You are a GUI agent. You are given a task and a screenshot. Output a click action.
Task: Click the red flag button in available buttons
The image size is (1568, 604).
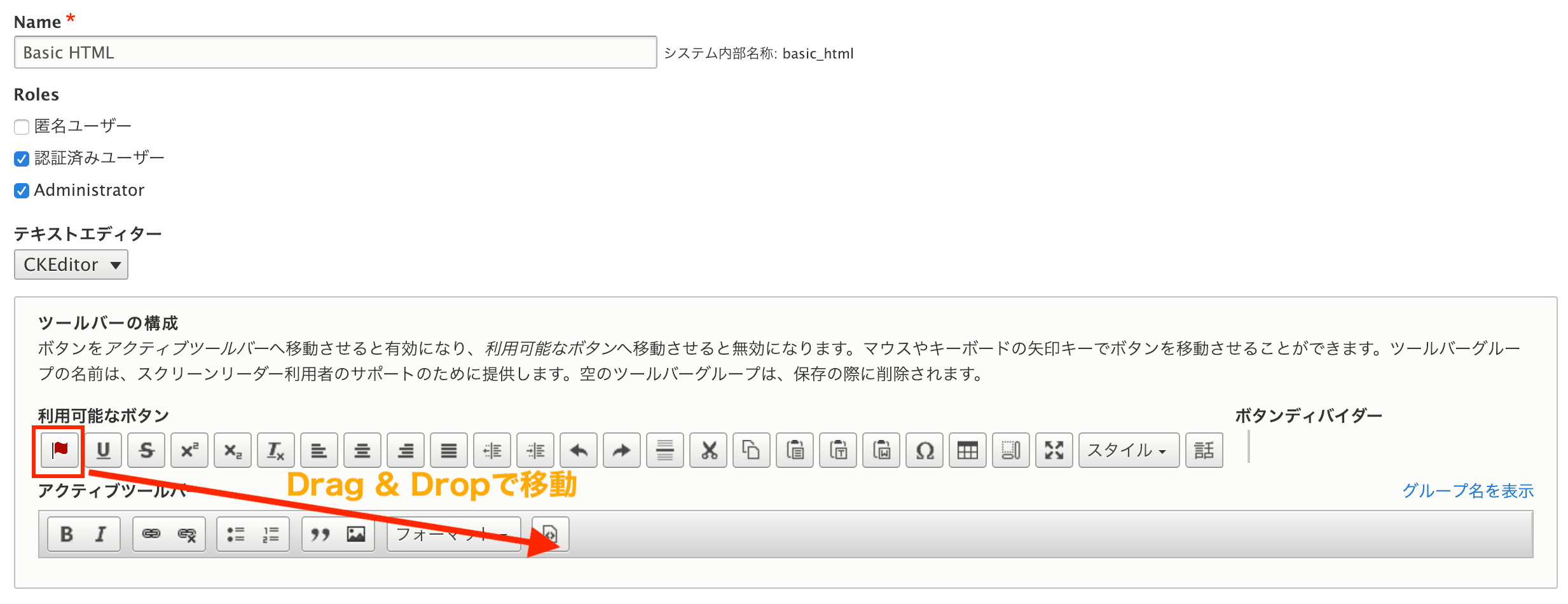60,451
